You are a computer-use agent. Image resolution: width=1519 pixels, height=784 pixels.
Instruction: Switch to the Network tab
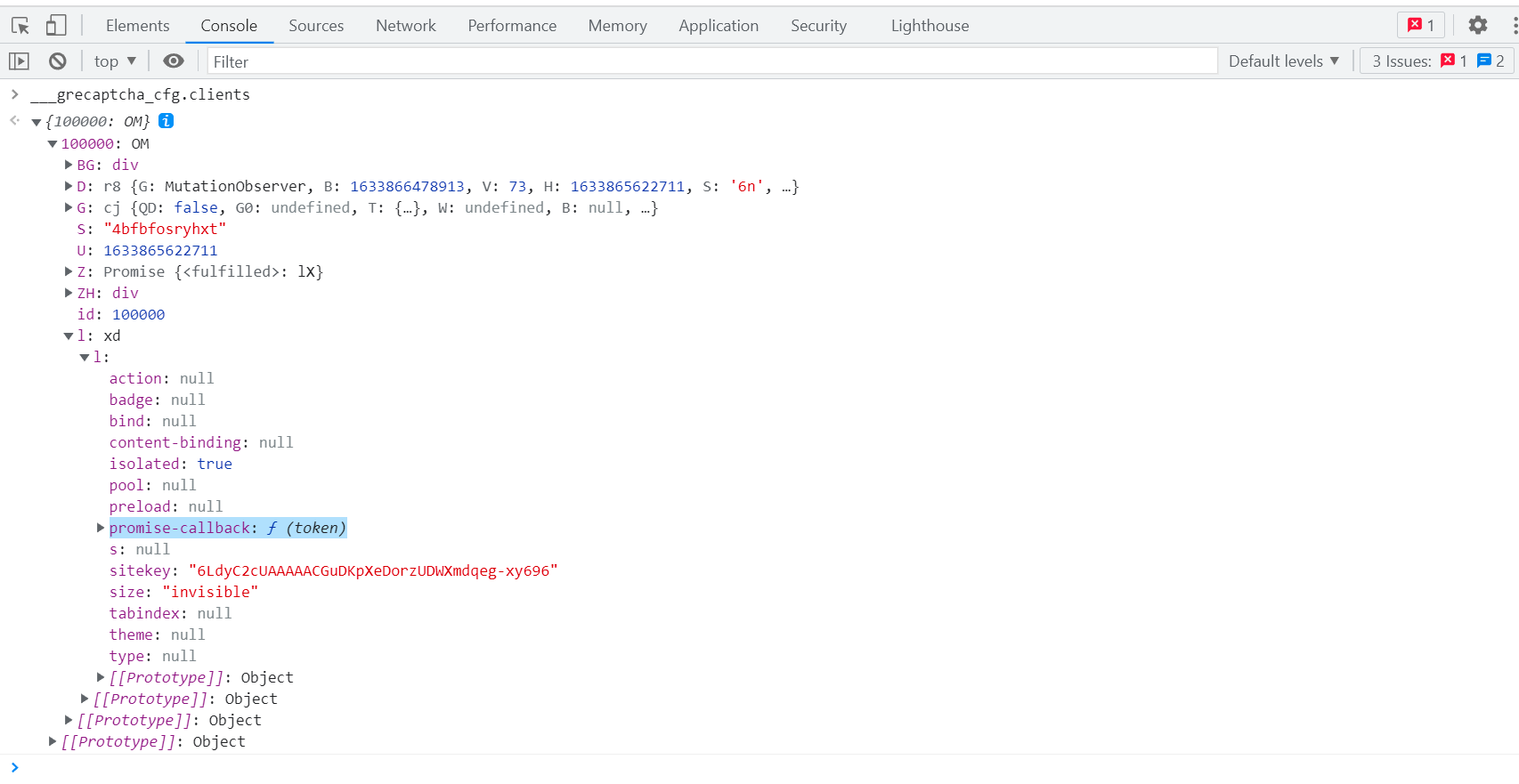point(405,26)
